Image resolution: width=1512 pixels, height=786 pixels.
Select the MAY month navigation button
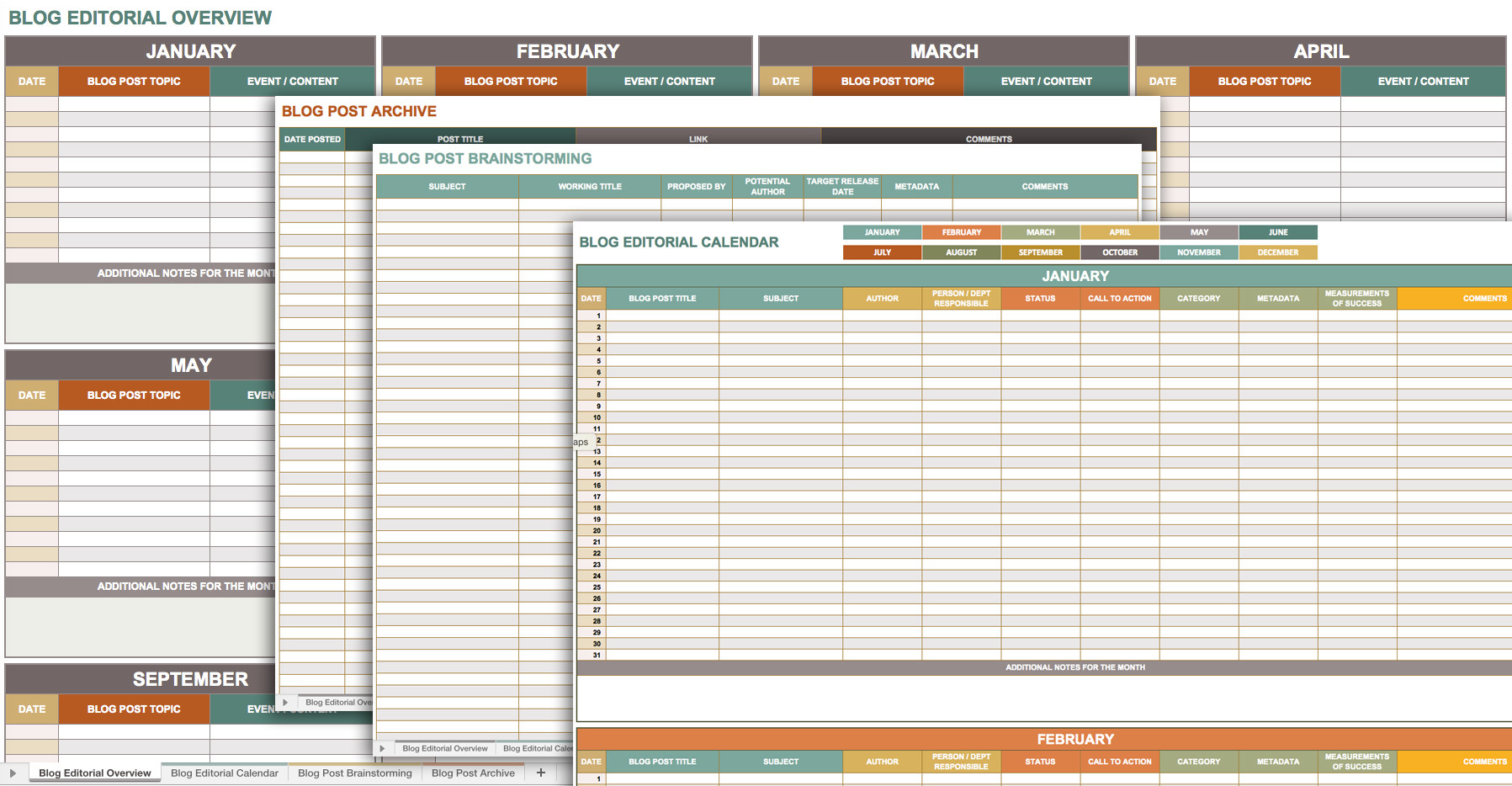pyautogui.click(x=1198, y=232)
